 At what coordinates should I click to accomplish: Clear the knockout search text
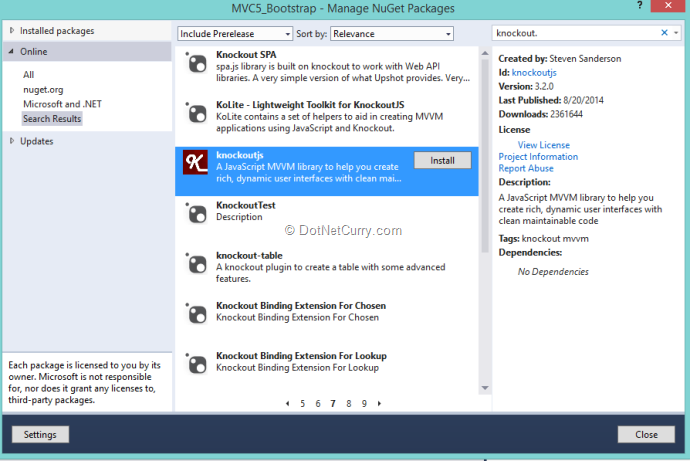(x=664, y=33)
